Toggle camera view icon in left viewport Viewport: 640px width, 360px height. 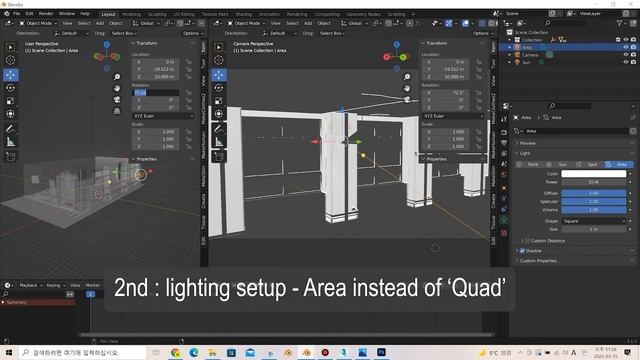click(x=117, y=100)
